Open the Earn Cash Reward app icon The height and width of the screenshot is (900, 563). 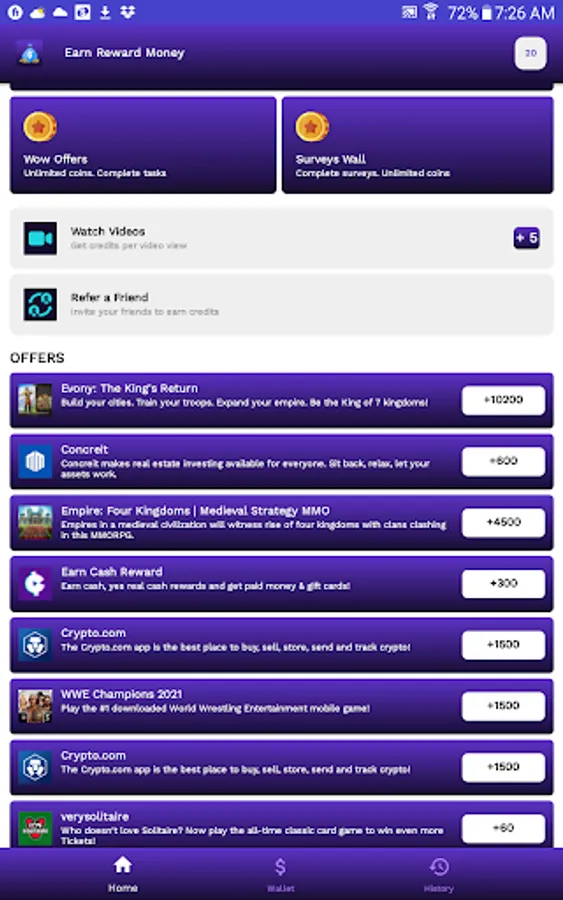pyautogui.click(x=35, y=584)
